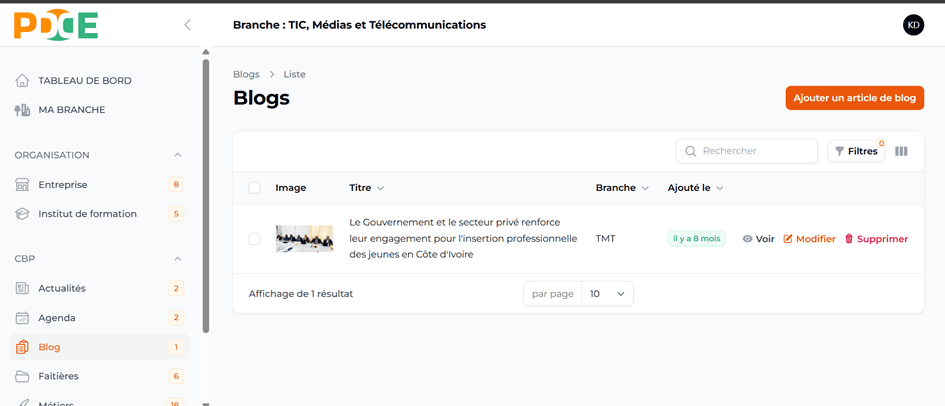Viewport: 945px width, 406px height.
Task: Click Ajouter un article de blog
Action: (x=854, y=98)
